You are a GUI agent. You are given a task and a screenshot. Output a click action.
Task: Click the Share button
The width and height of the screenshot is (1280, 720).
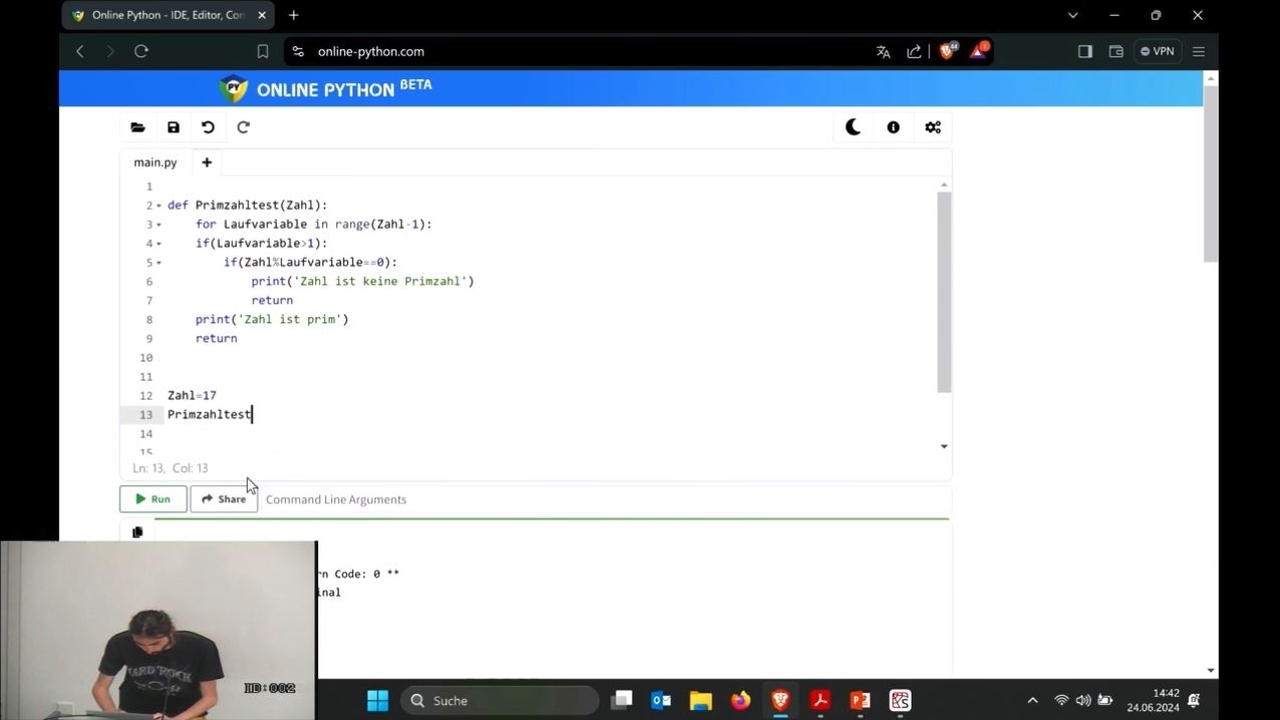click(223, 499)
